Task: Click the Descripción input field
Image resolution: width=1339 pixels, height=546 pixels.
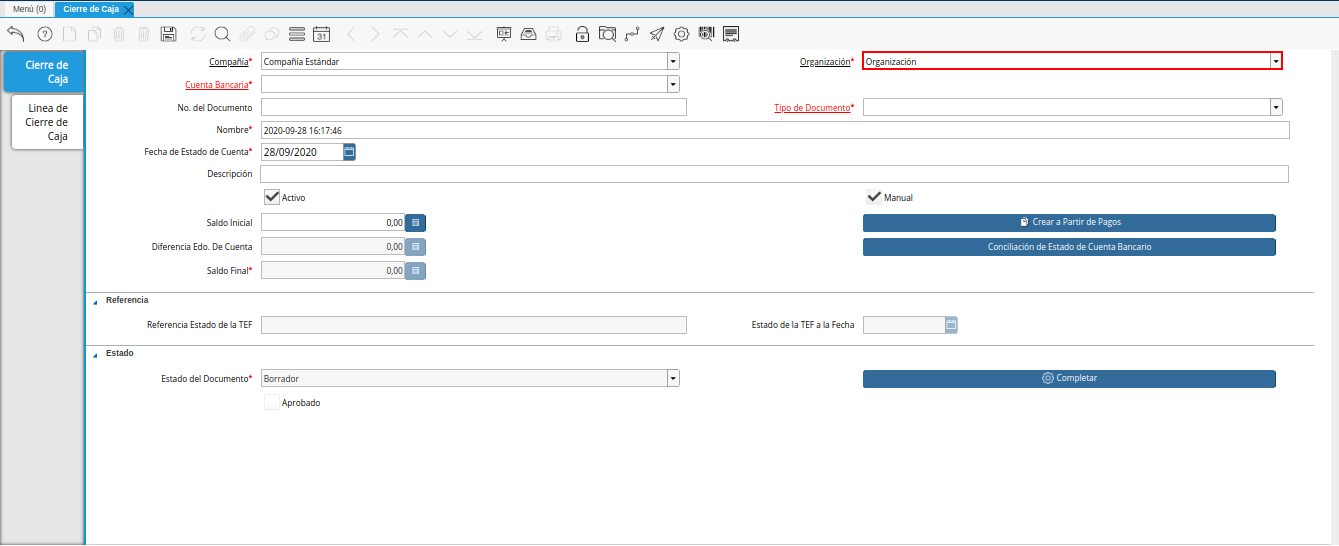Action: coord(775,174)
